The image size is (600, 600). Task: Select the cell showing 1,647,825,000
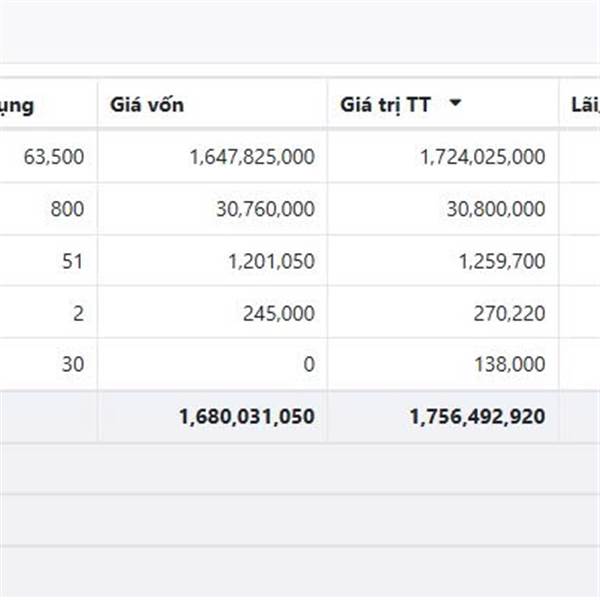point(212,157)
